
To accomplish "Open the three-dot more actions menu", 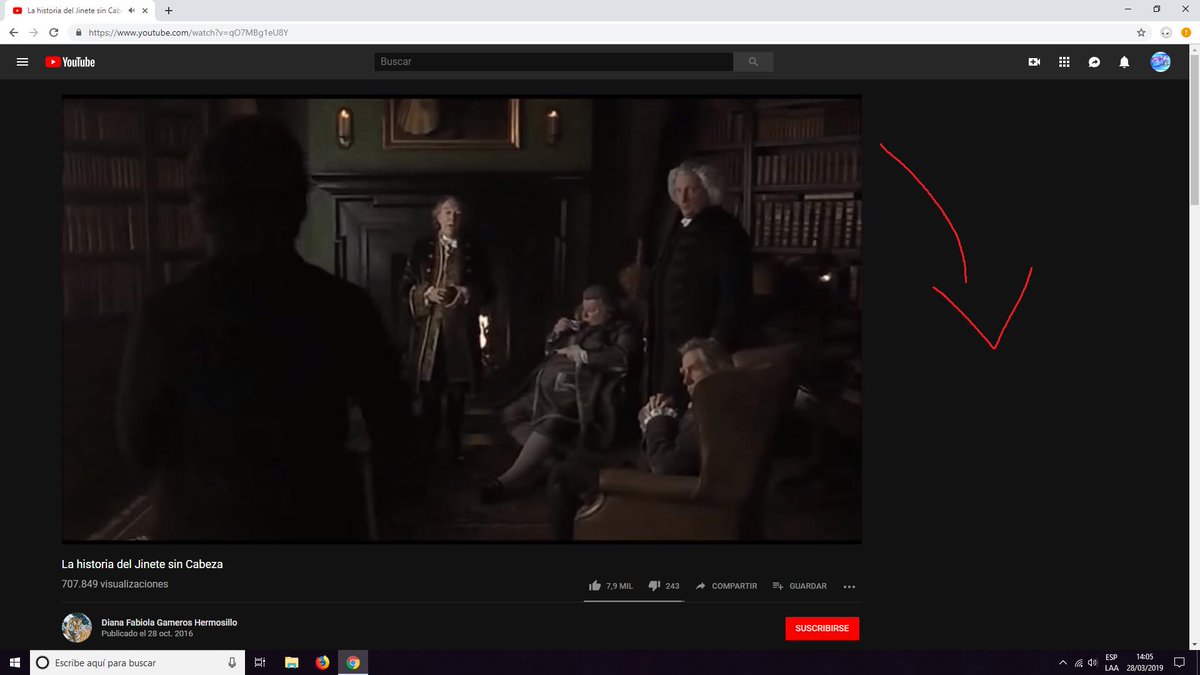I will click(849, 587).
